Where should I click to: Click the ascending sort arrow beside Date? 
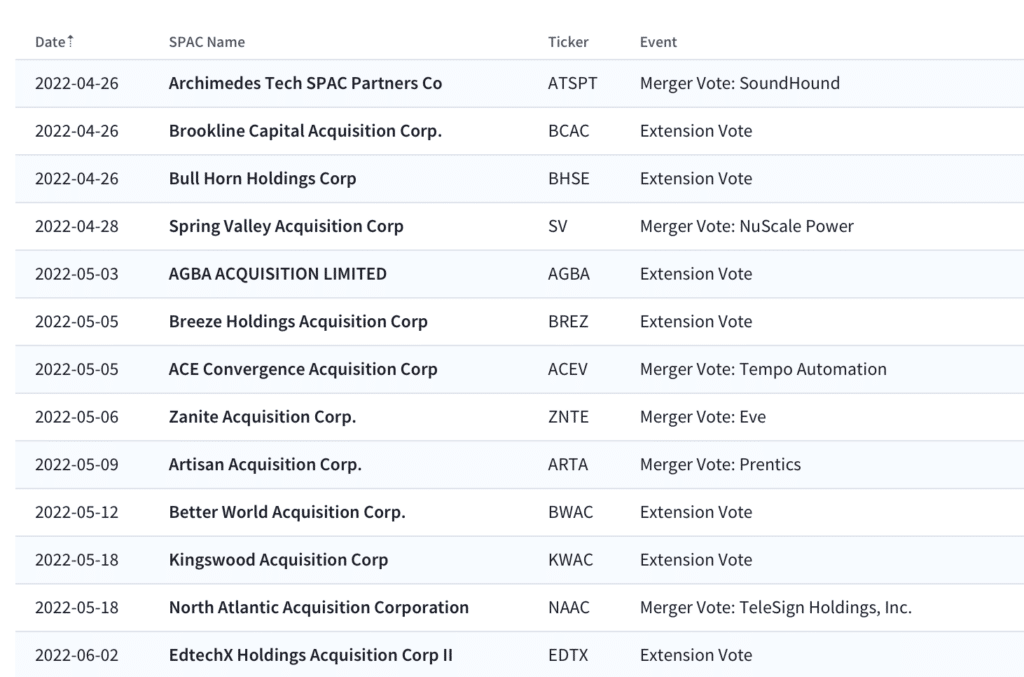tap(71, 40)
